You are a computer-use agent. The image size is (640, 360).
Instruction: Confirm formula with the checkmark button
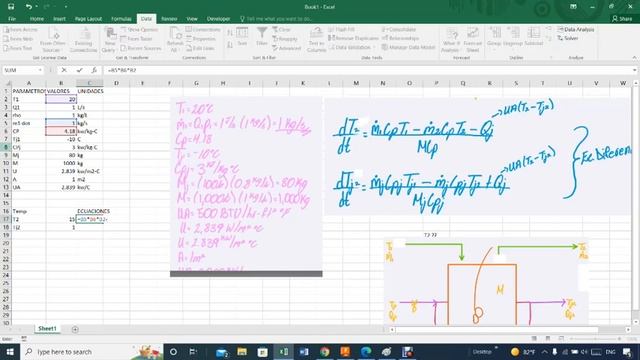click(x=79, y=70)
